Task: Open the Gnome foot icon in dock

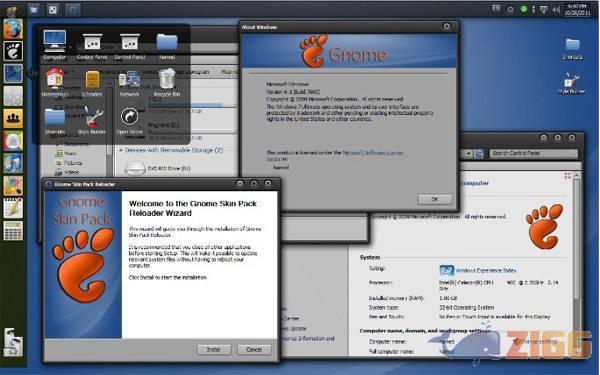Action: coord(13,51)
